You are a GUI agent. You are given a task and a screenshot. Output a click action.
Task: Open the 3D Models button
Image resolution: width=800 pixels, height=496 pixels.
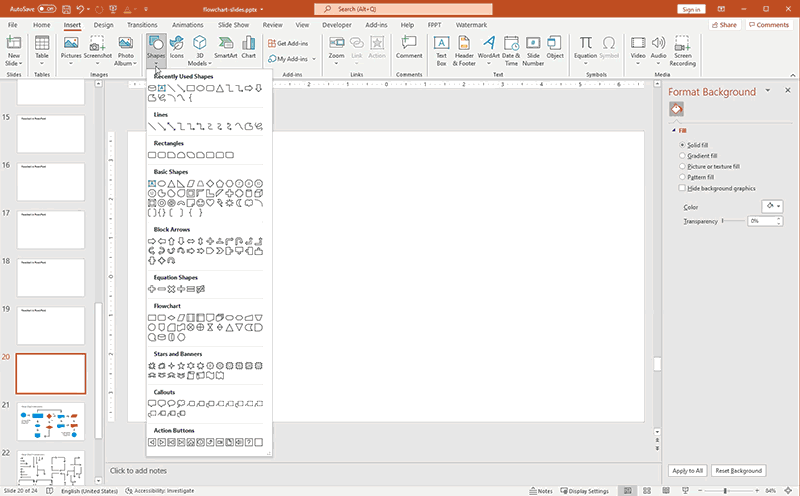pyautogui.click(x=199, y=49)
